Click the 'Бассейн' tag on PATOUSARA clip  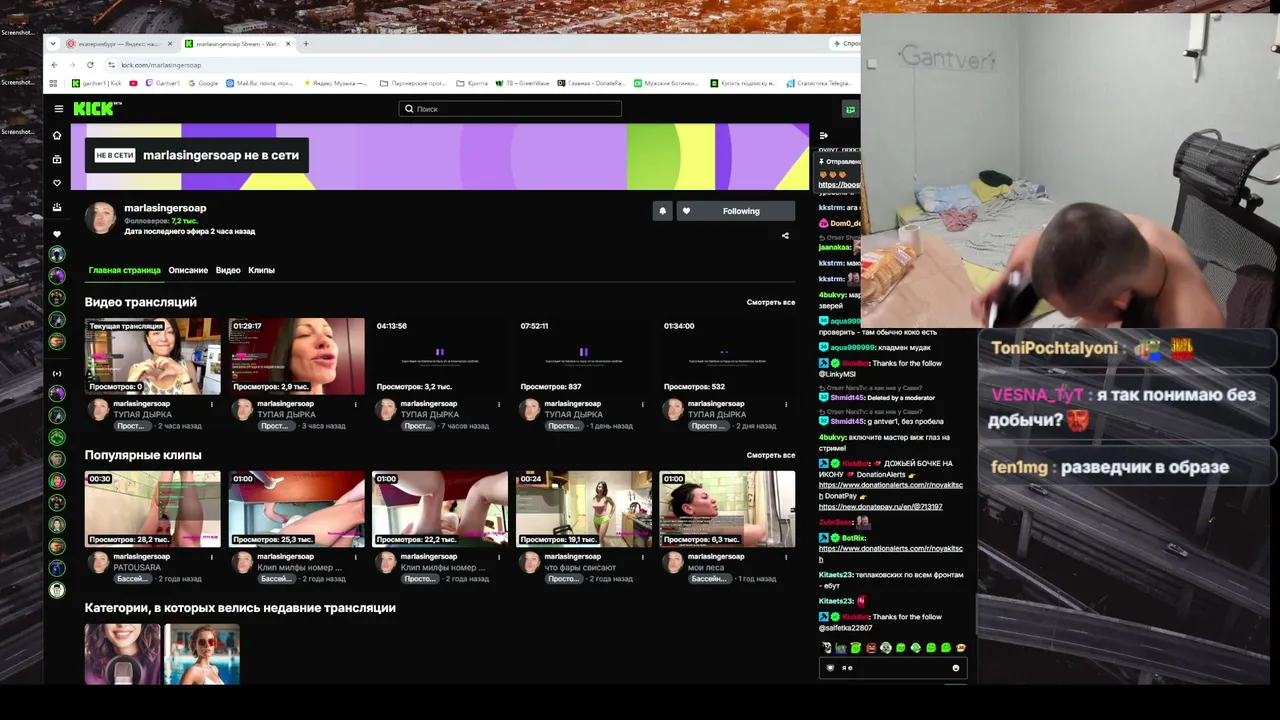[x=130, y=578]
